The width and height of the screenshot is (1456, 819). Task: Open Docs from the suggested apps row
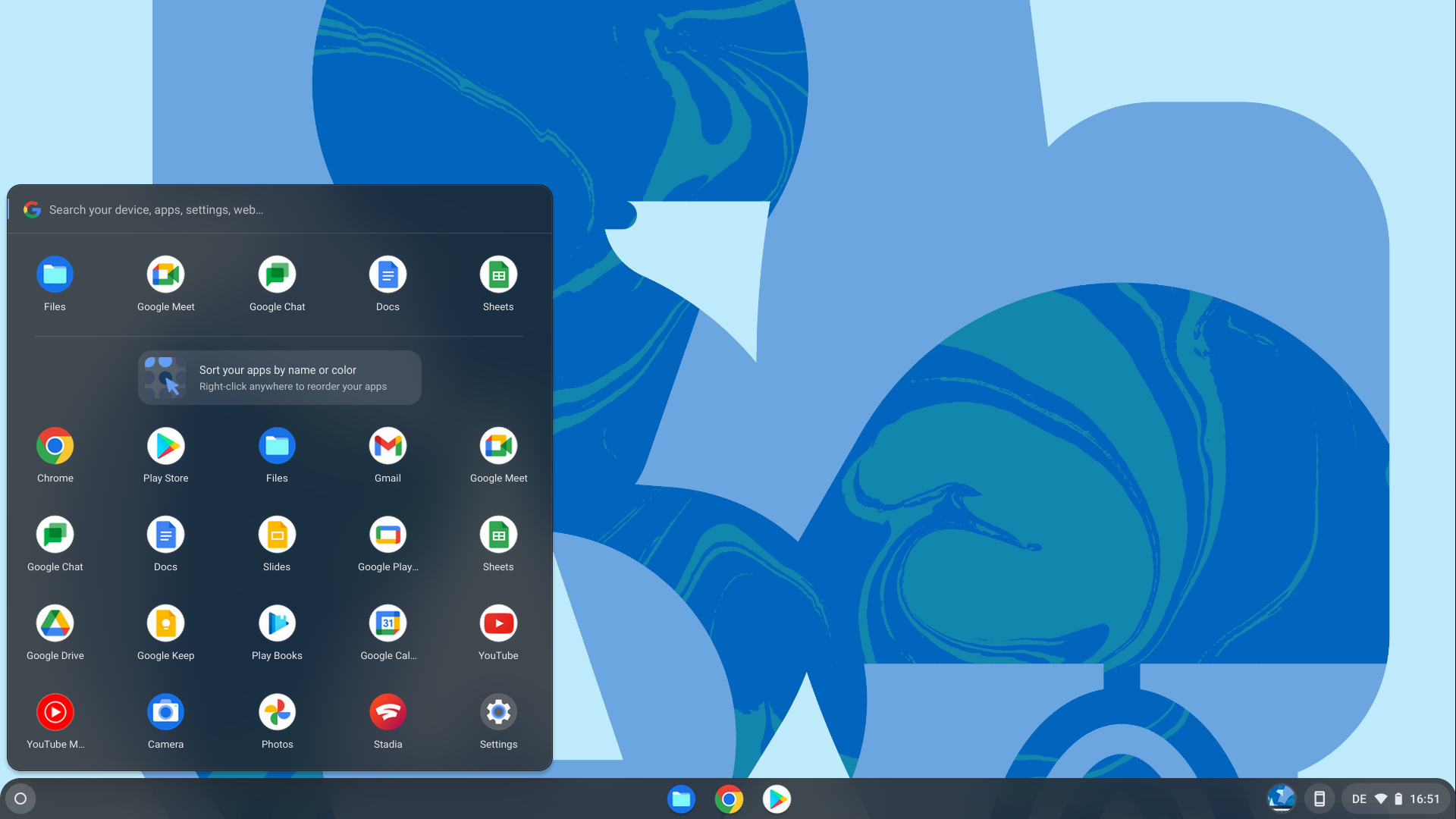(388, 275)
